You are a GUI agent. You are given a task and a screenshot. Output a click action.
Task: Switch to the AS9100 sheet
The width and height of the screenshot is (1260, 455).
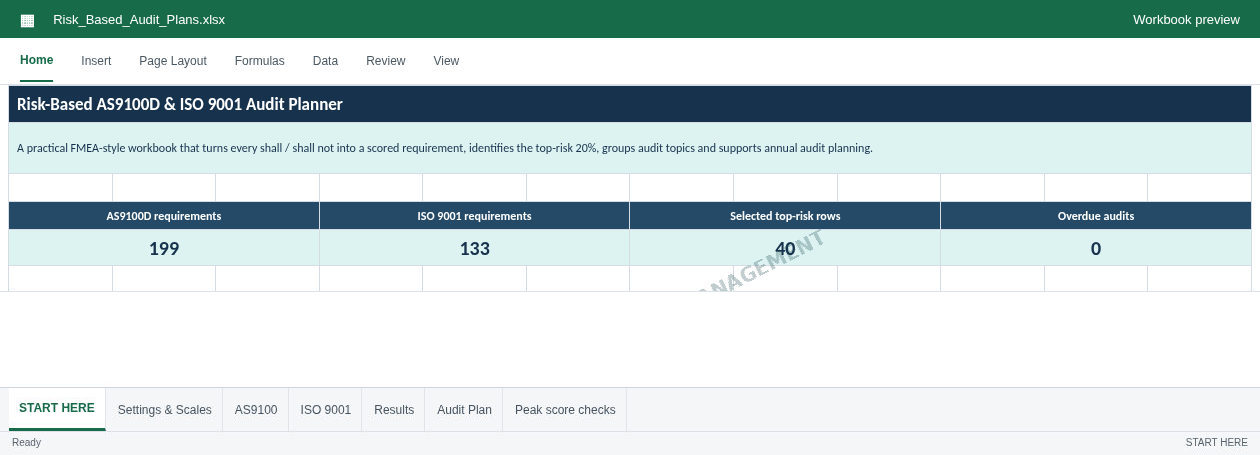coord(256,410)
